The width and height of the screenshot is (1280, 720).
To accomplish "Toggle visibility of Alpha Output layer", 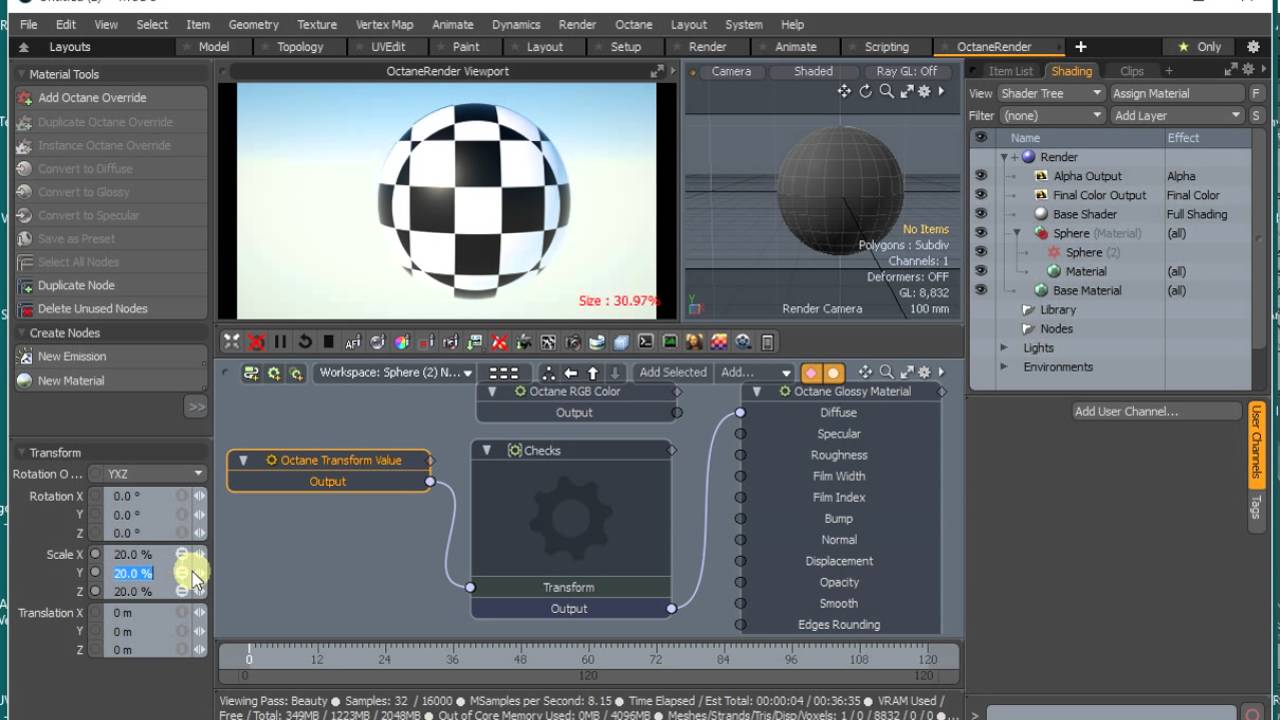I will [980, 176].
